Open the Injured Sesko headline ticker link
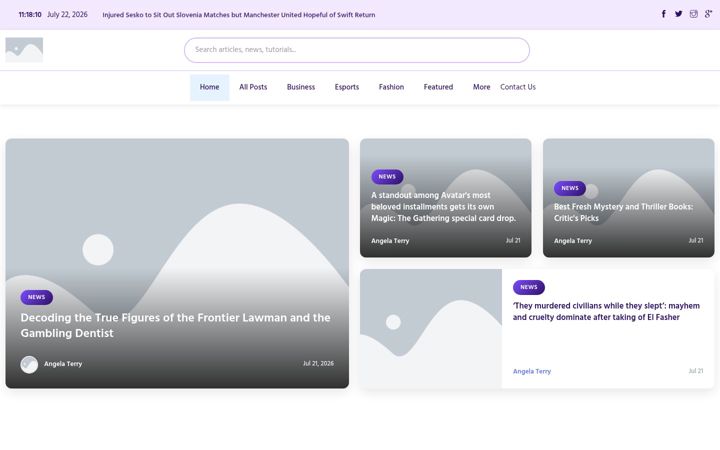 pos(239,15)
